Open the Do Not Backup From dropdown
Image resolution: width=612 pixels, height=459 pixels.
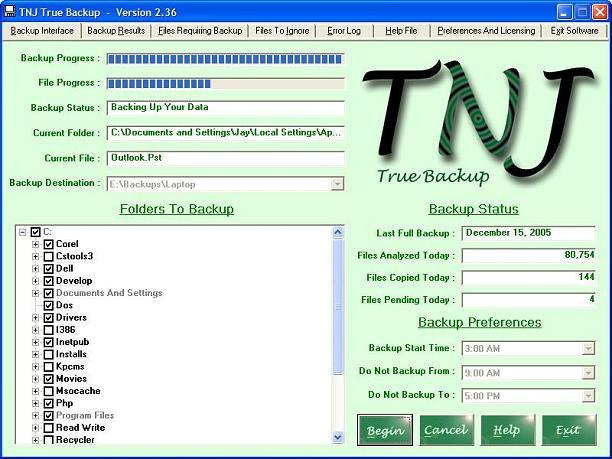(588, 373)
